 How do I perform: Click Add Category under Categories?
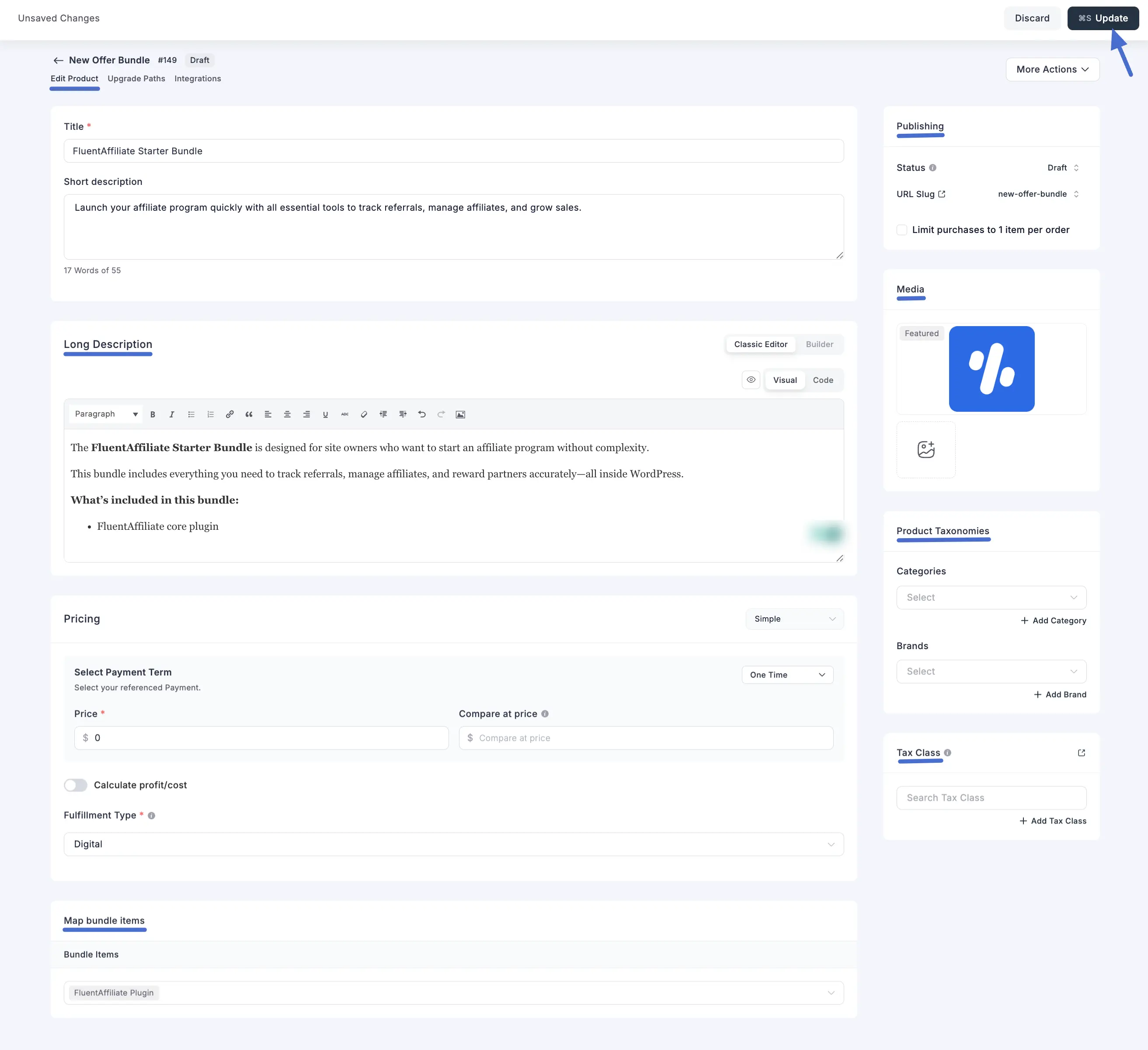[x=1053, y=620]
